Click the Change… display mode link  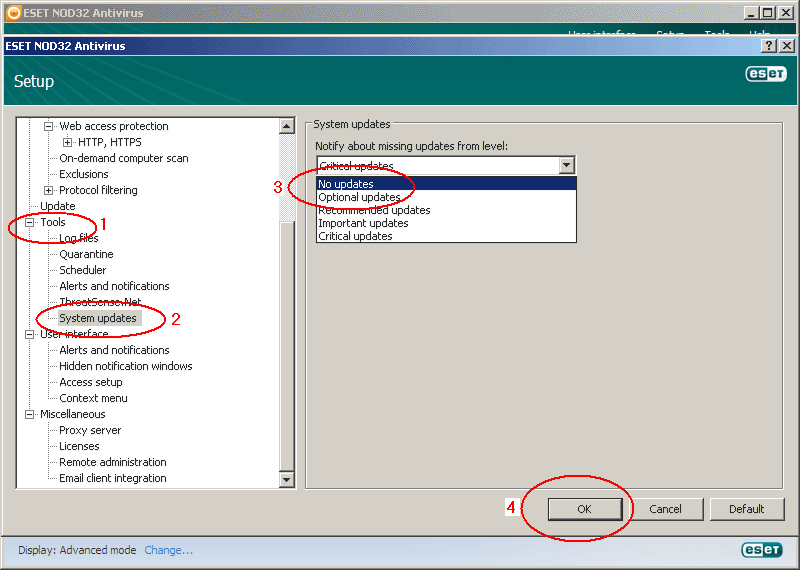tap(168, 550)
